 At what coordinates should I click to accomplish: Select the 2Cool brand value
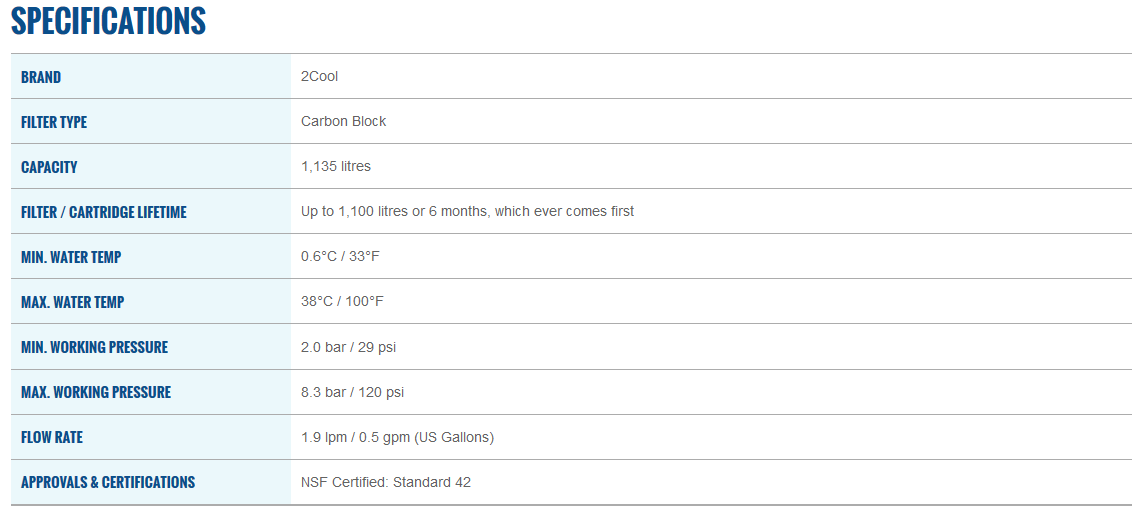pos(320,77)
